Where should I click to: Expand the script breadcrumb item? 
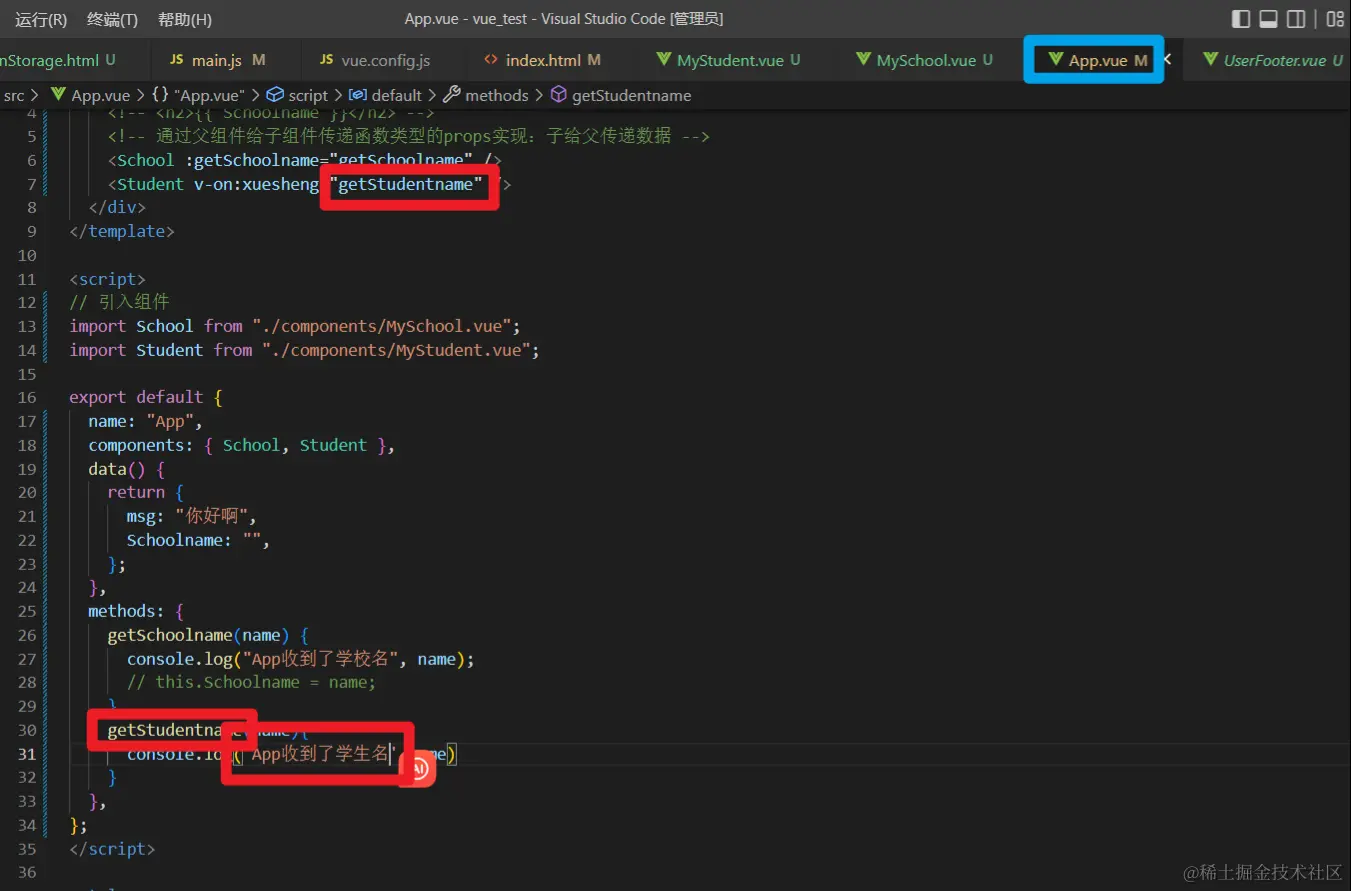click(x=297, y=95)
